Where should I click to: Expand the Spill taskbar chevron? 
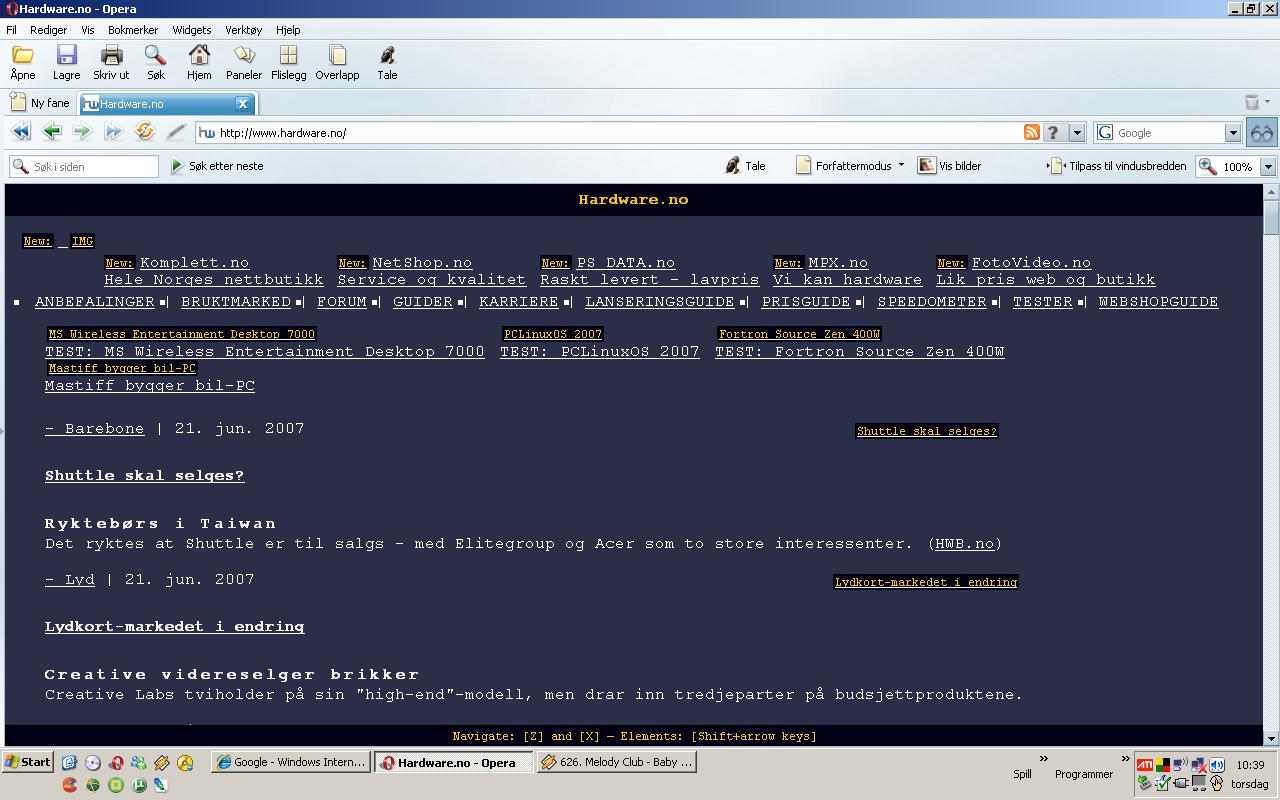pos(1043,759)
